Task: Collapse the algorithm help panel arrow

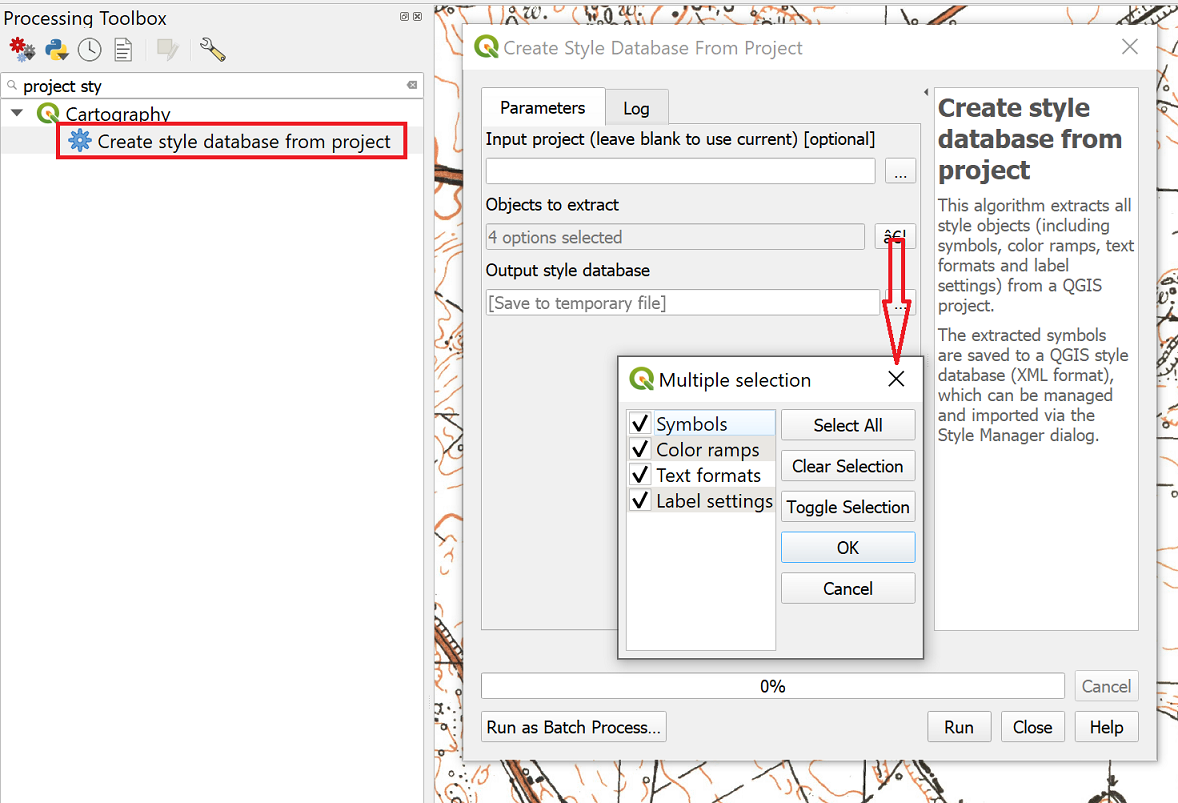Action: 926,92
